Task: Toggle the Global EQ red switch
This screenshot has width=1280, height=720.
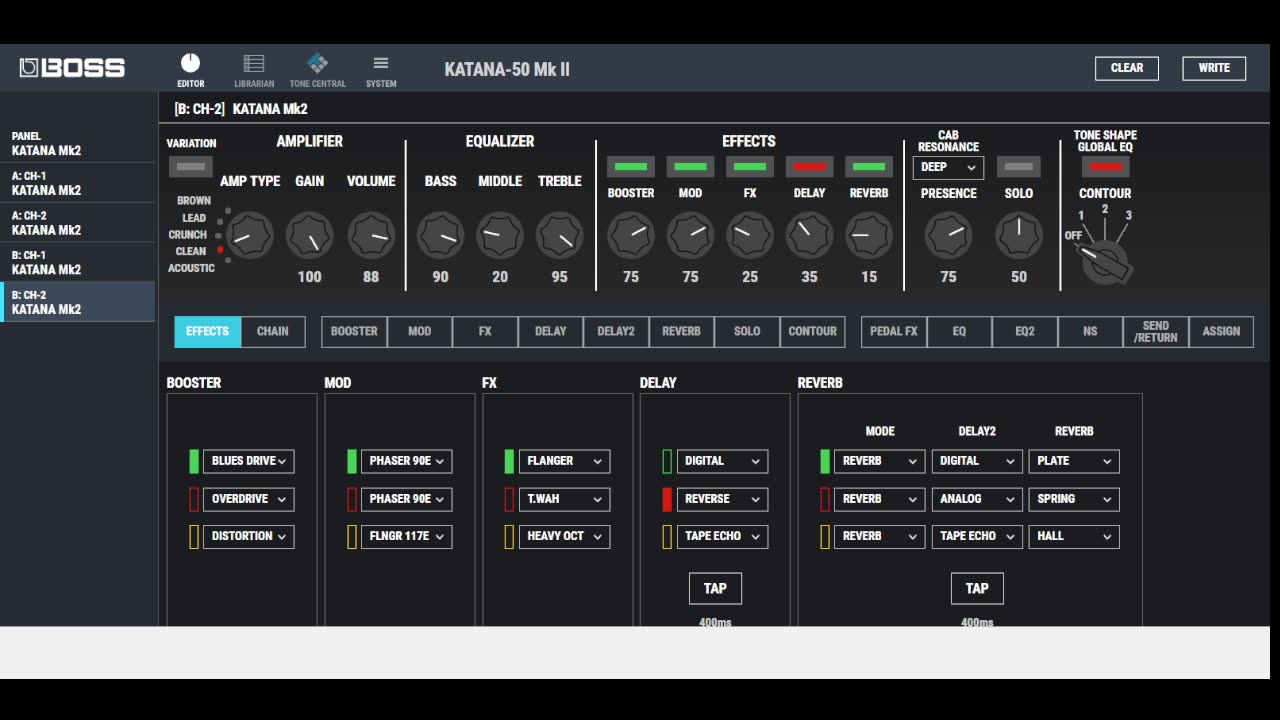Action: pos(1105,166)
